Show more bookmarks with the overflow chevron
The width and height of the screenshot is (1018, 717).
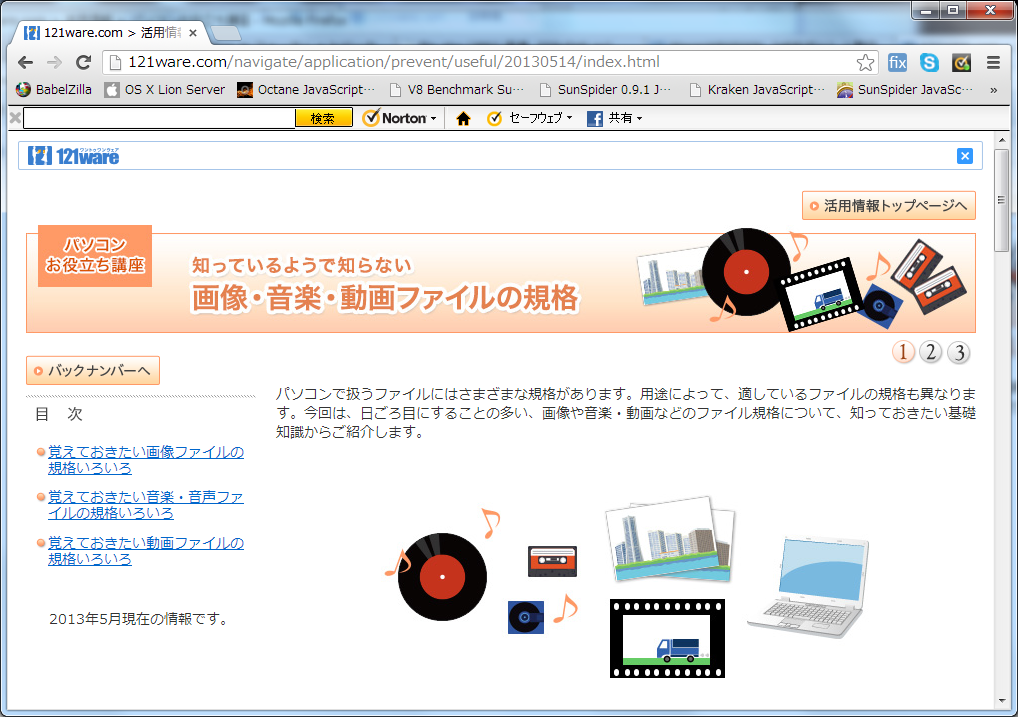click(x=993, y=89)
